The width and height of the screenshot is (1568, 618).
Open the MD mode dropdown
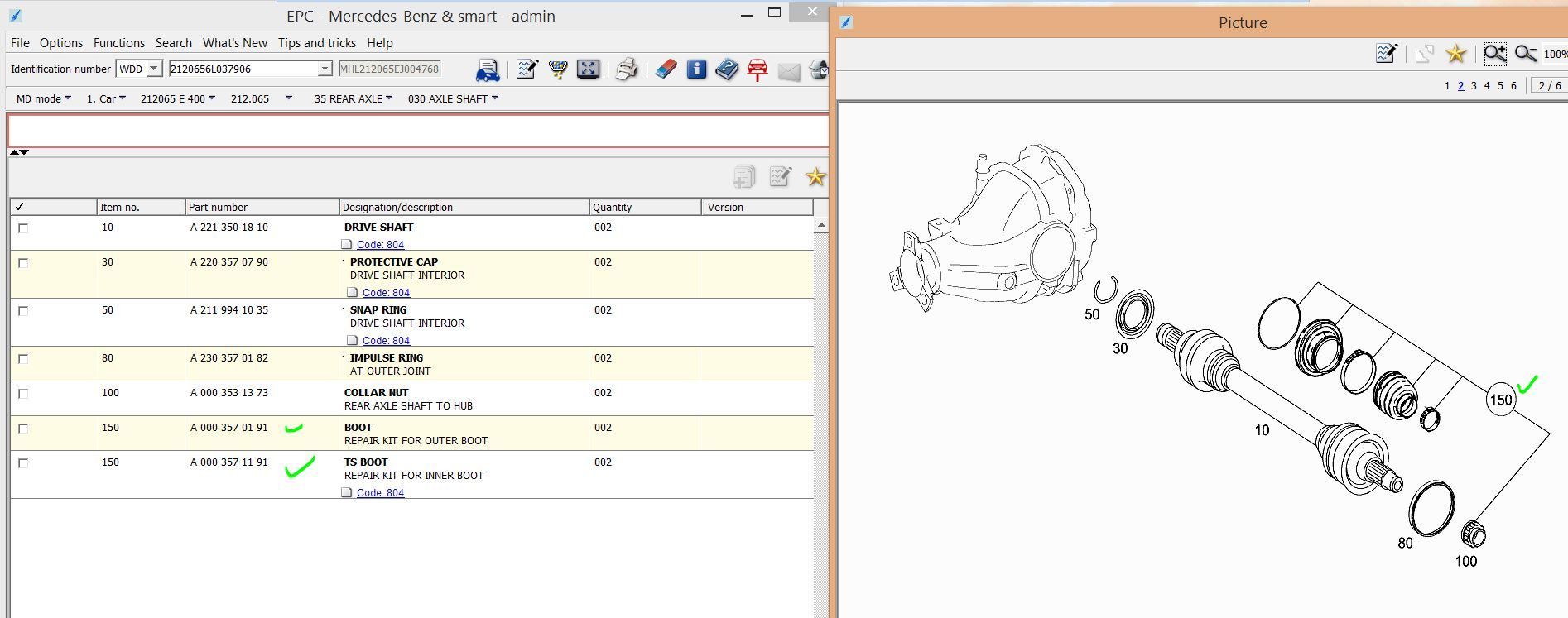43,98
